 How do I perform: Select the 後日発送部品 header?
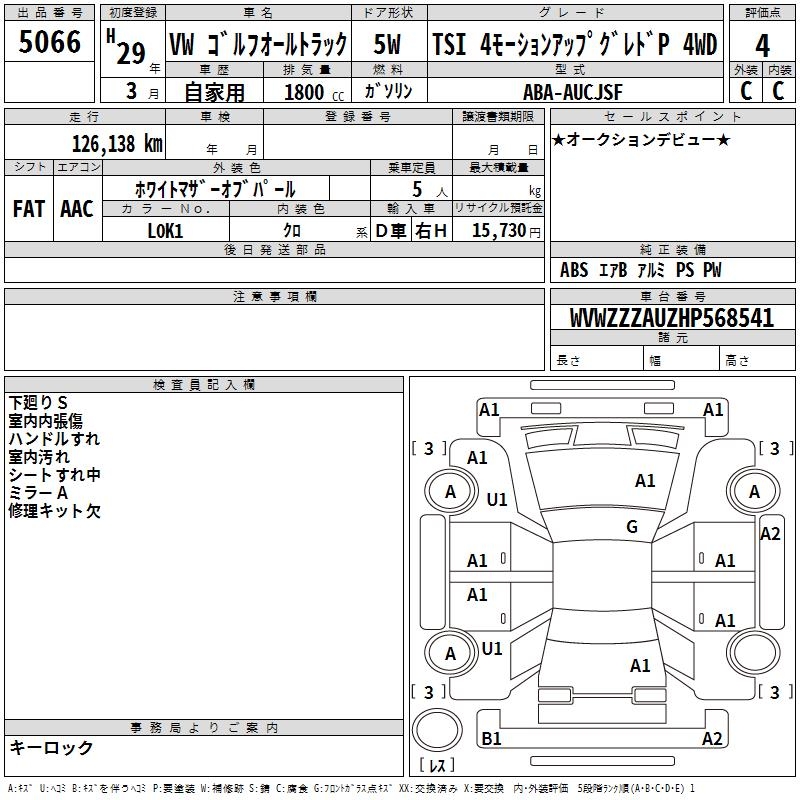point(274,249)
